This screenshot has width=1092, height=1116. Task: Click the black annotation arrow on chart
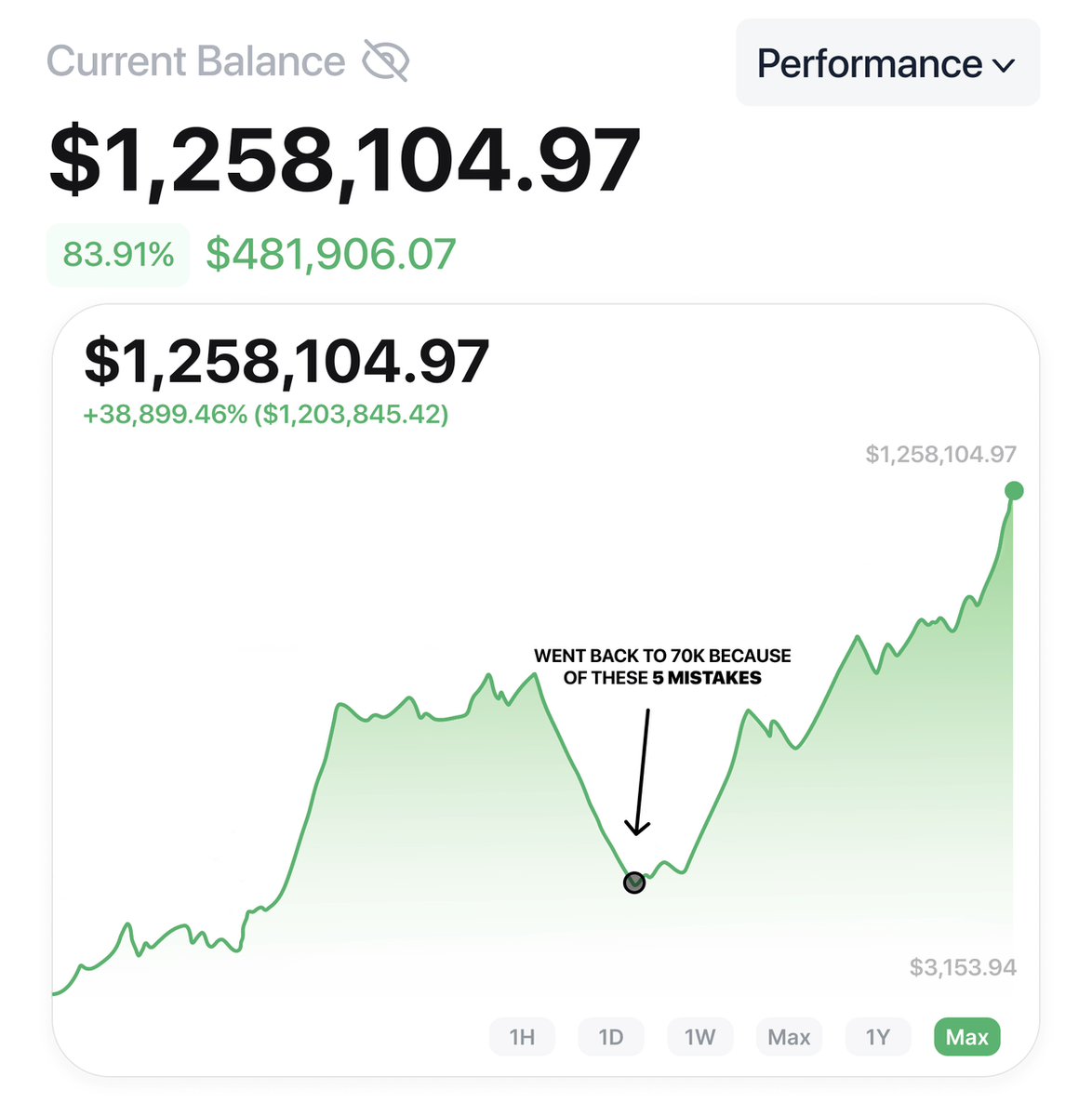point(640,772)
